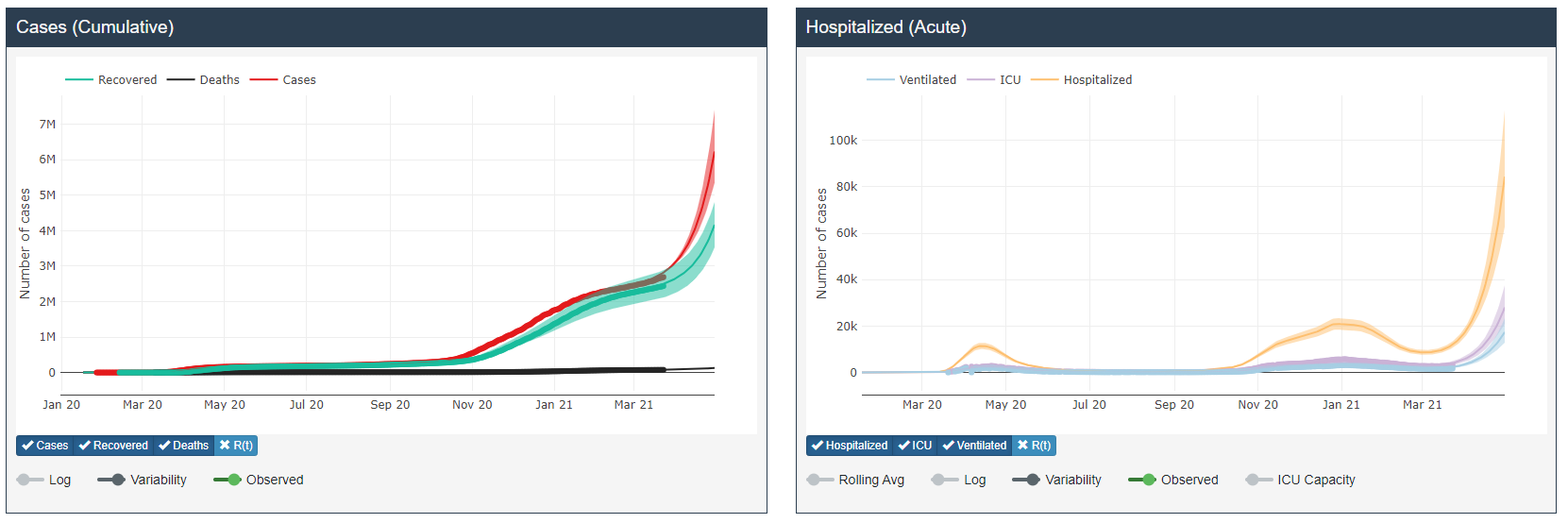The width and height of the screenshot is (1568, 523).
Task: Toggle the ICU series button
Action: 915,446
